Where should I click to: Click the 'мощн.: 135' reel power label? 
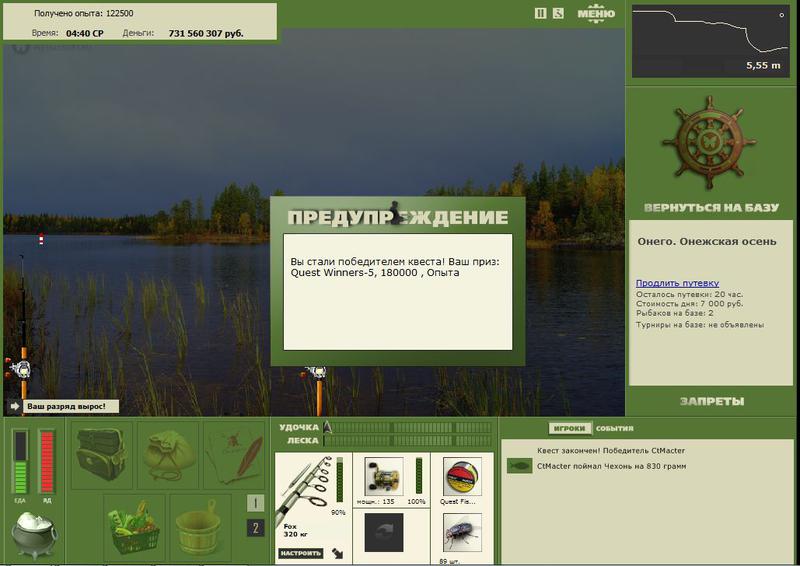click(x=376, y=502)
